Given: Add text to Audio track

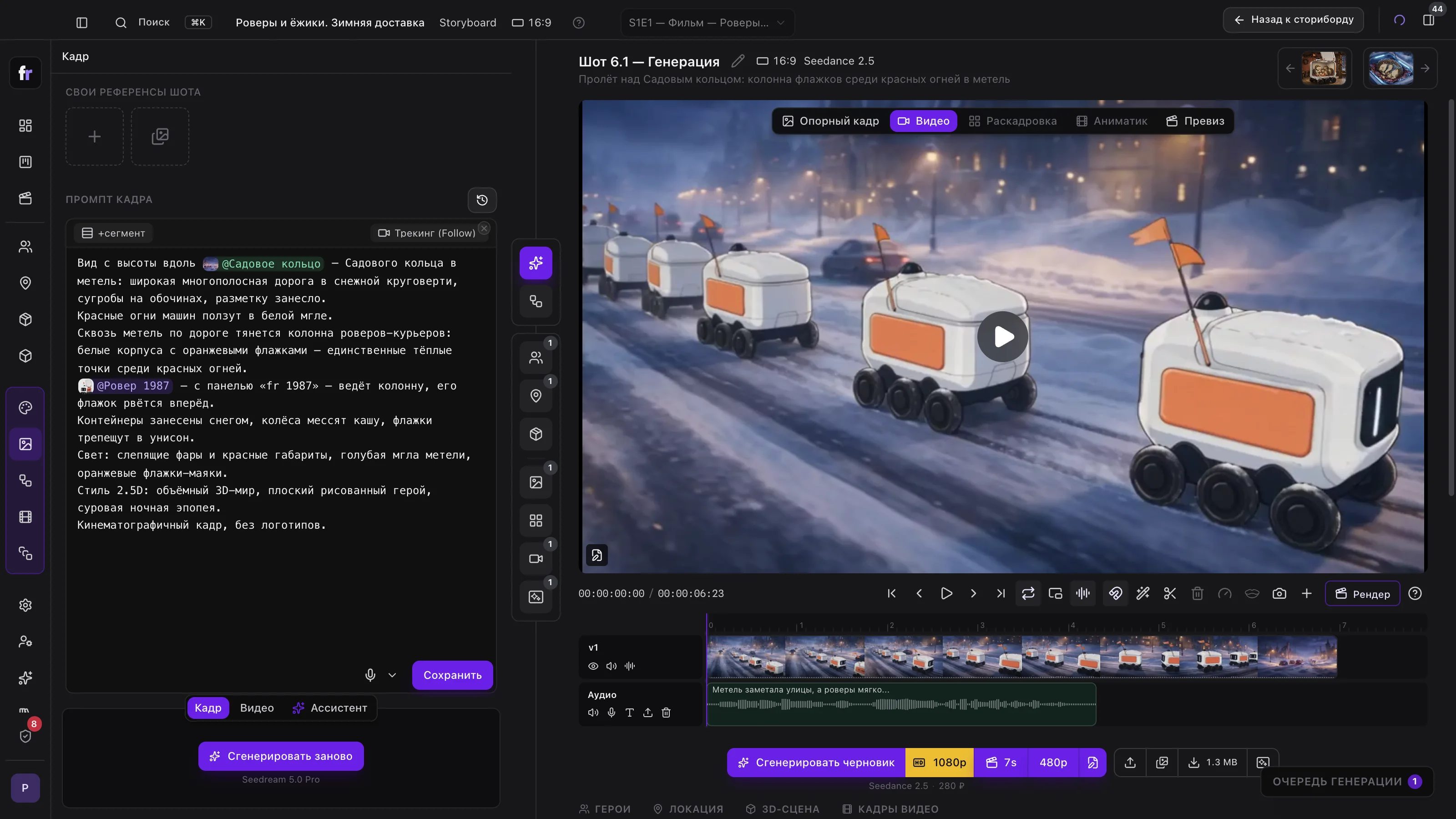Looking at the screenshot, I should pyautogui.click(x=630, y=712).
